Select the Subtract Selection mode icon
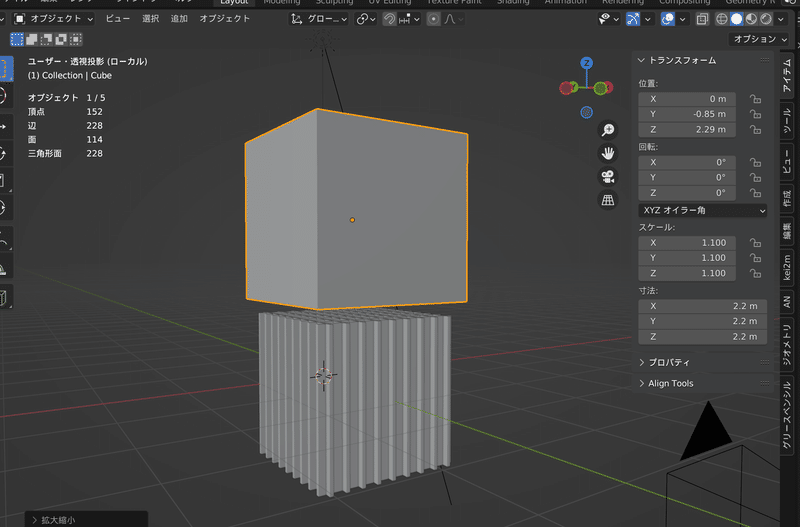This screenshot has height=527, width=800. coord(46,39)
